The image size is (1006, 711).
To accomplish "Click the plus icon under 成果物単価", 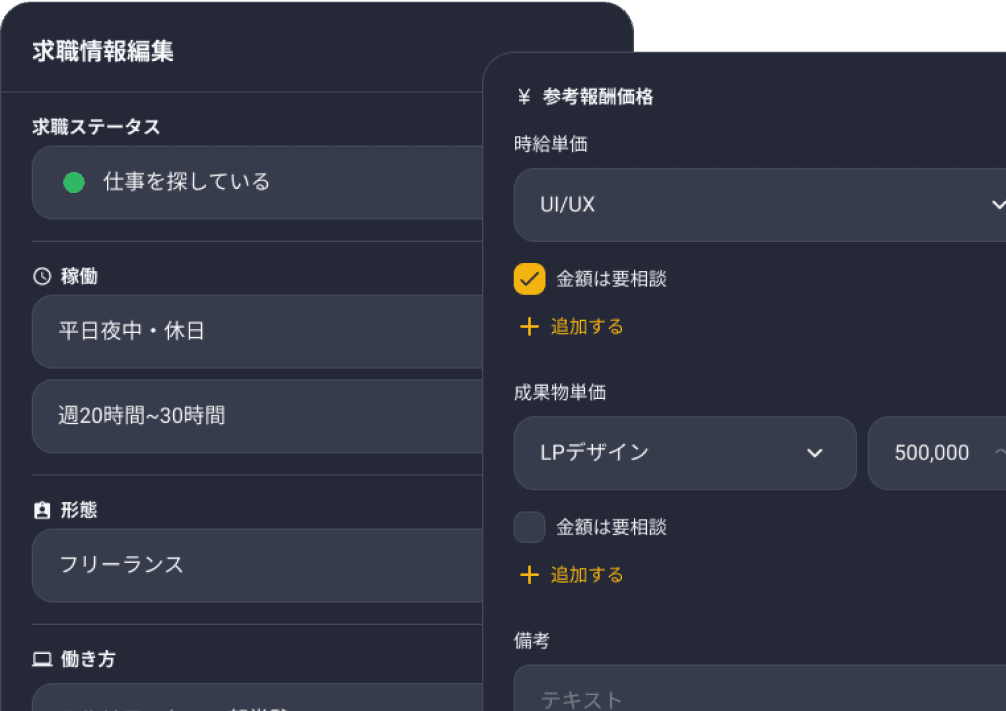I will click(528, 574).
